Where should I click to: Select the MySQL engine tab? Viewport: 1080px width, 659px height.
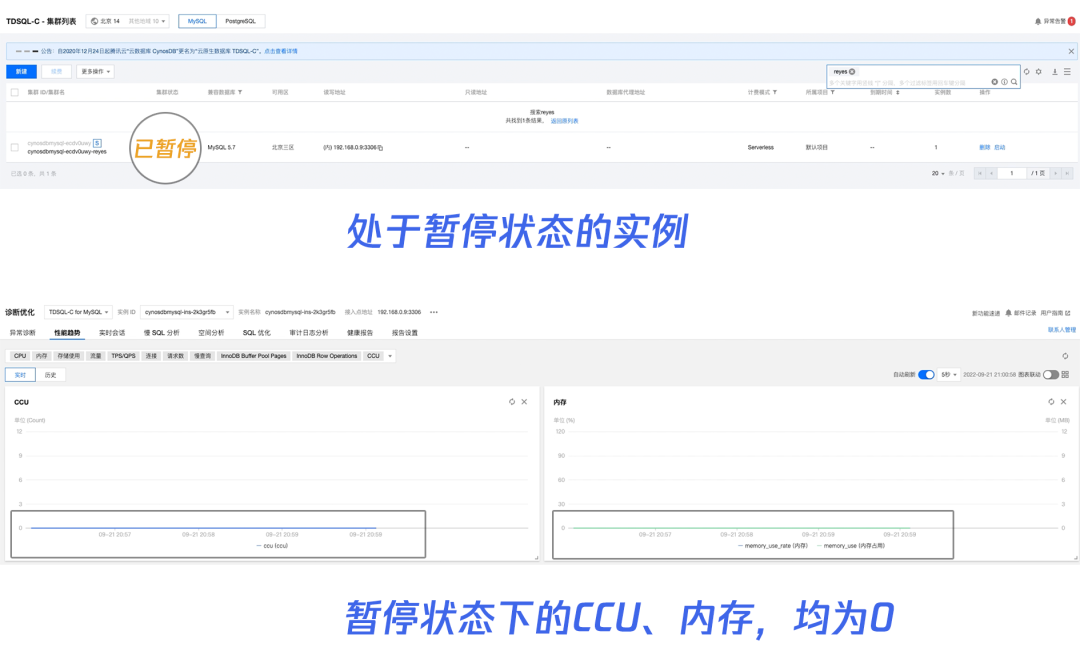pos(197,21)
